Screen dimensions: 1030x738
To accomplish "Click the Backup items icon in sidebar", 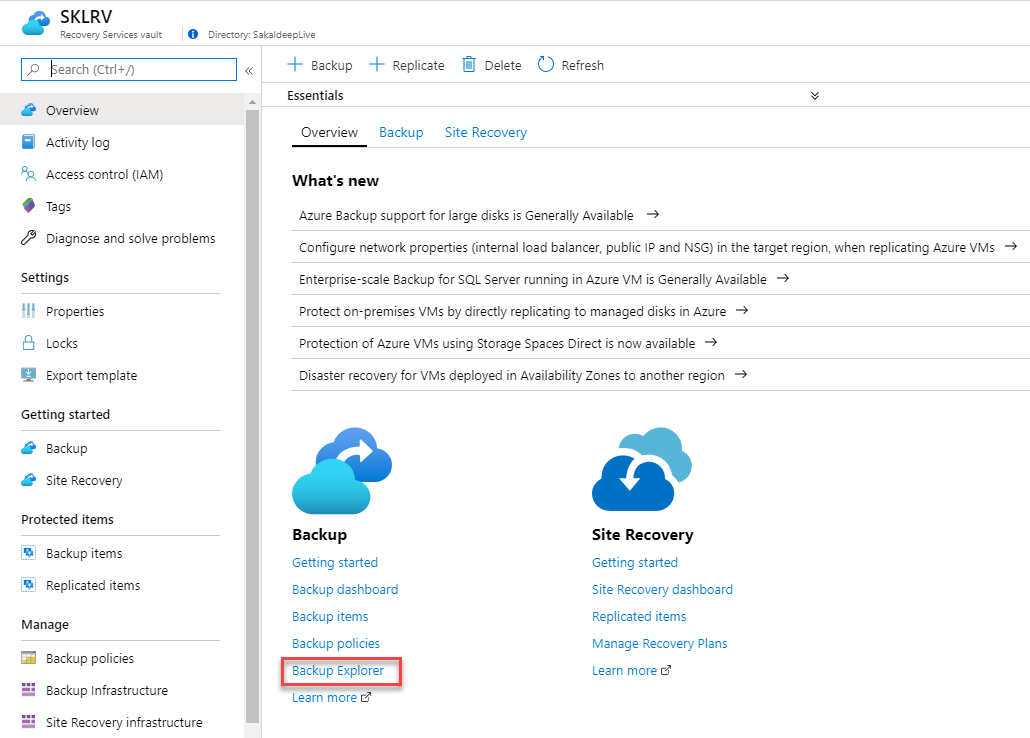I will 28,553.
